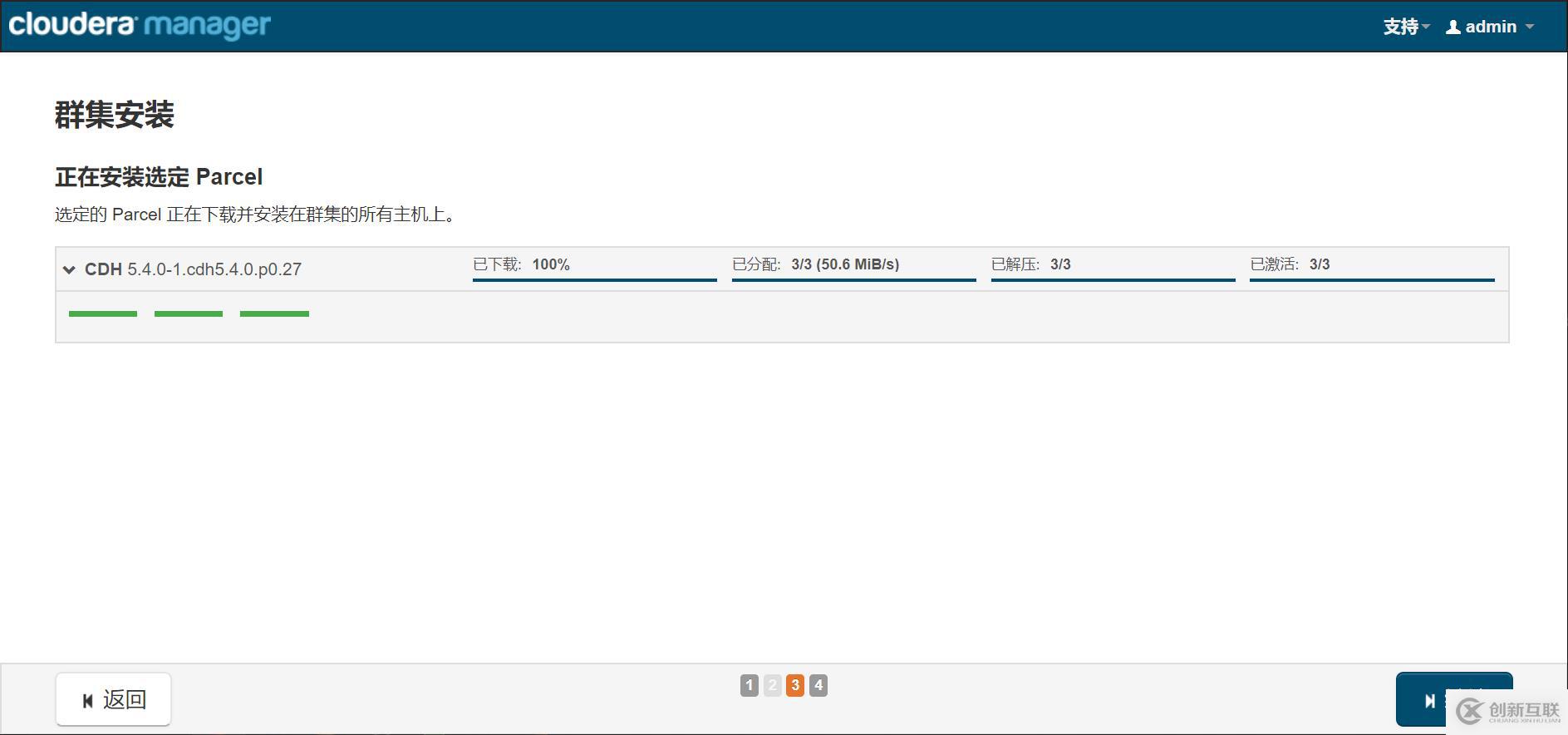Click the blue continue button
The image size is (1568, 735).
tap(1454, 699)
